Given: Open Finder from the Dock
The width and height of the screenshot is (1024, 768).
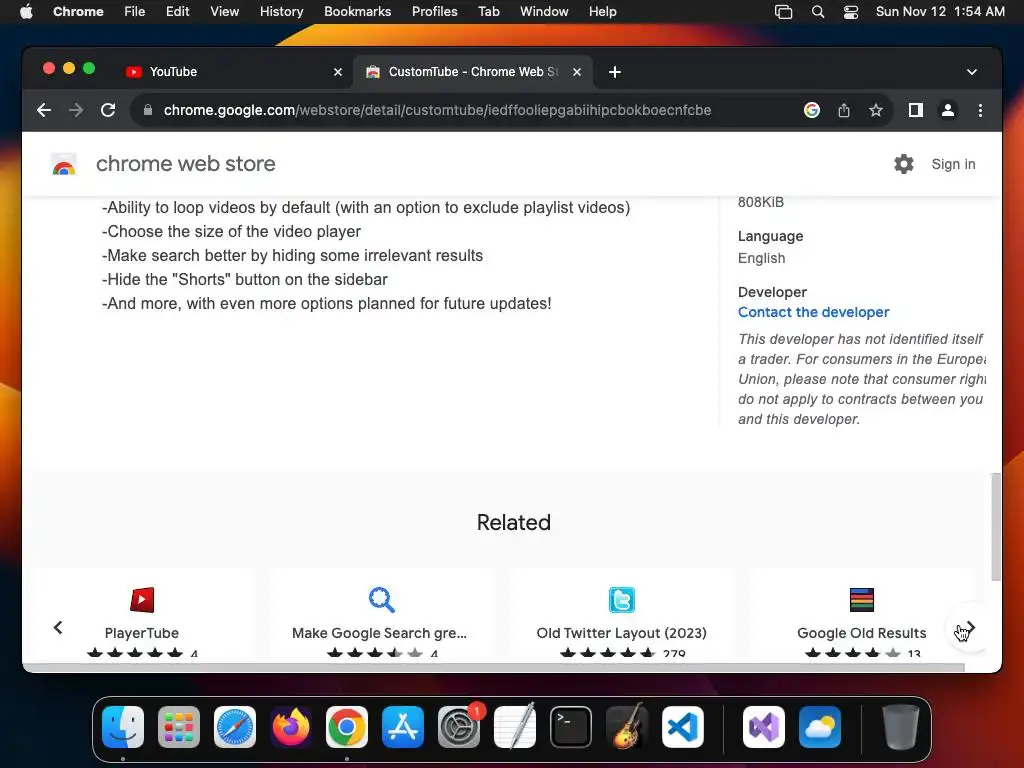Looking at the screenshot, I should click(x=123, y=727).
